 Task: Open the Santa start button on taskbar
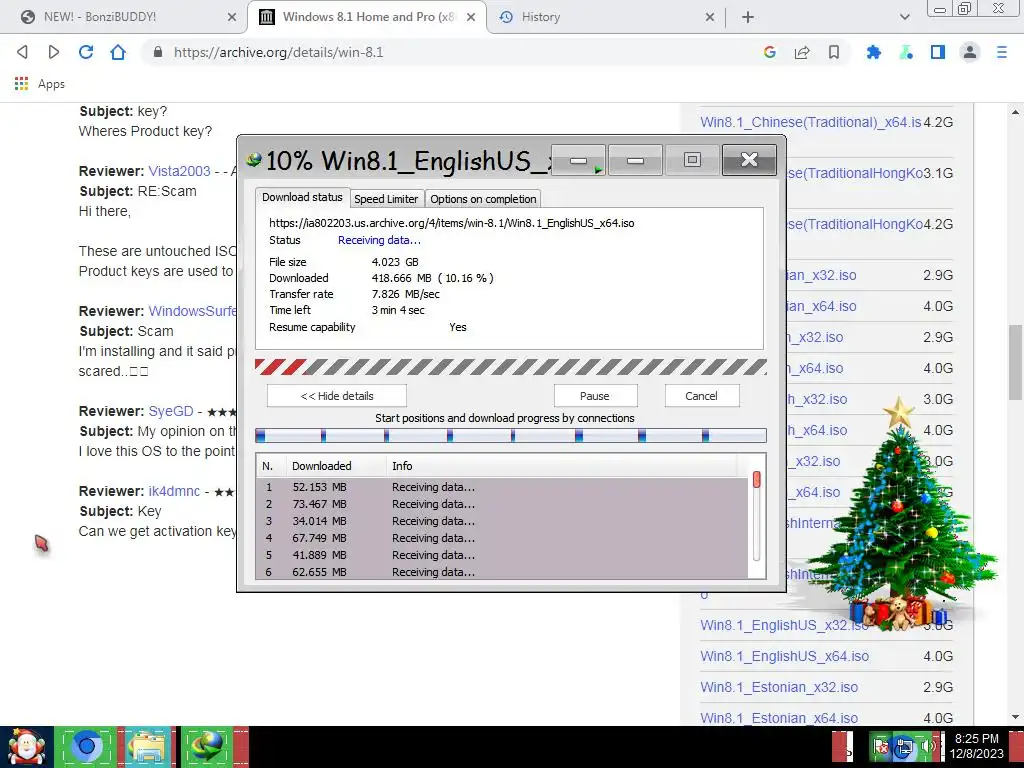tap(27, 747)
